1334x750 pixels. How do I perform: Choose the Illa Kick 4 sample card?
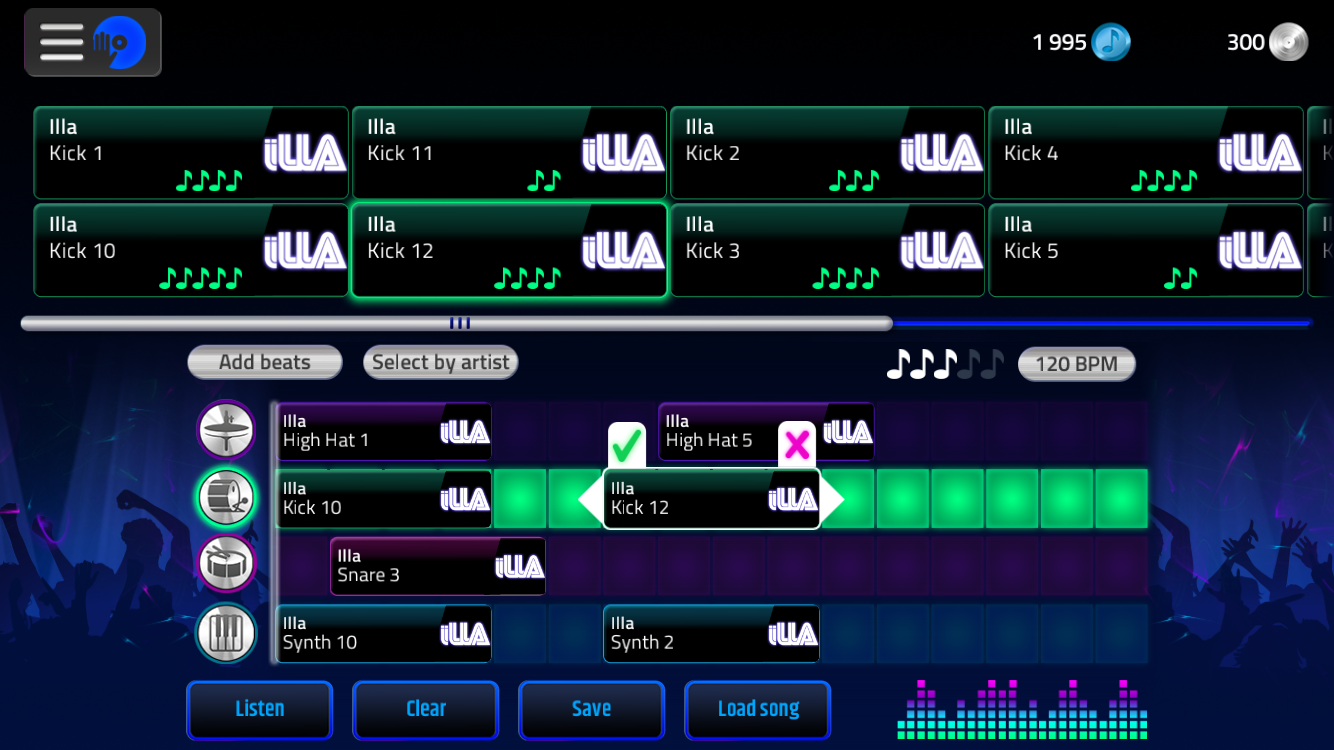[x=1146, y=153]
